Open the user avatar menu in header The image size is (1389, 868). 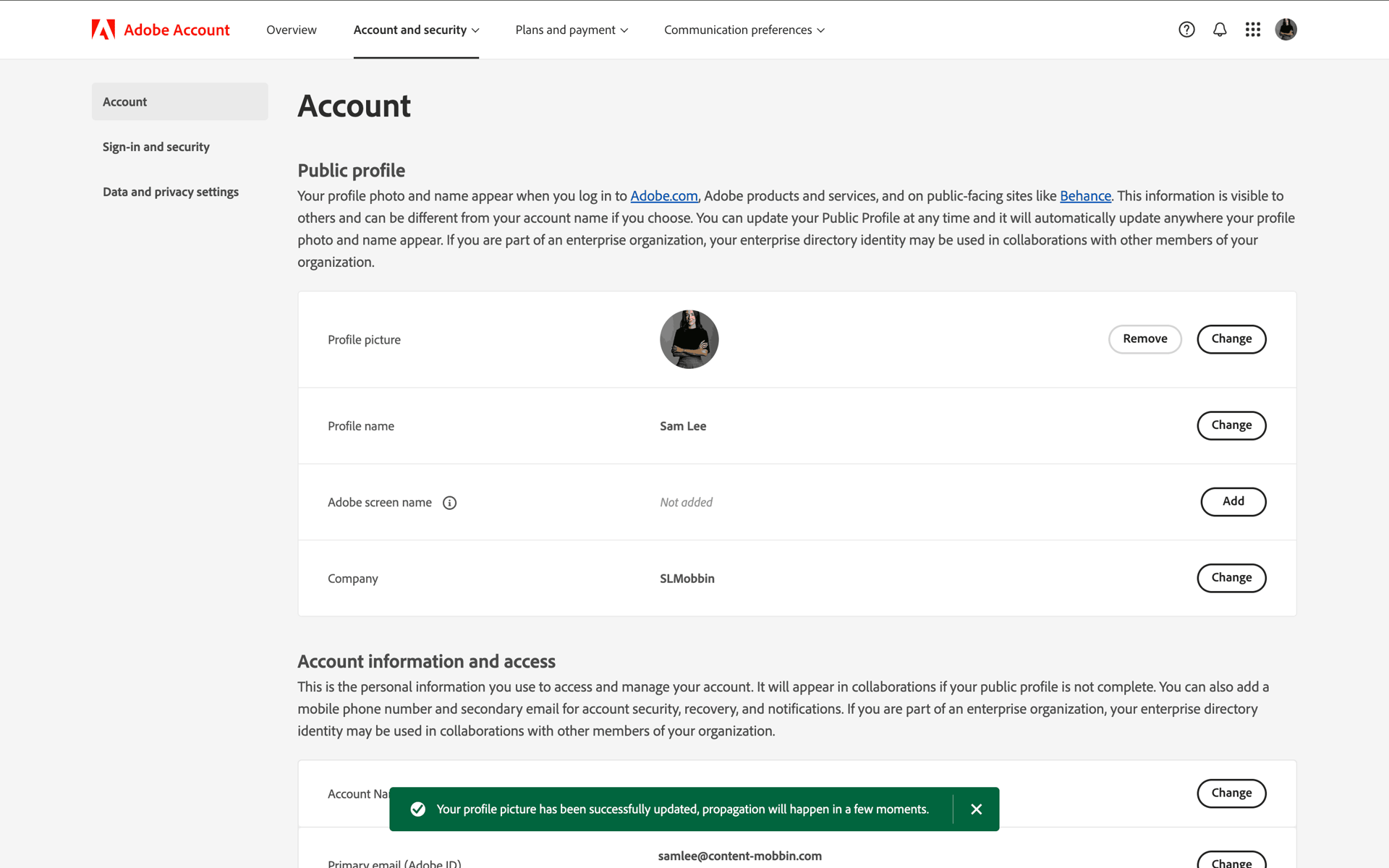1286,30
